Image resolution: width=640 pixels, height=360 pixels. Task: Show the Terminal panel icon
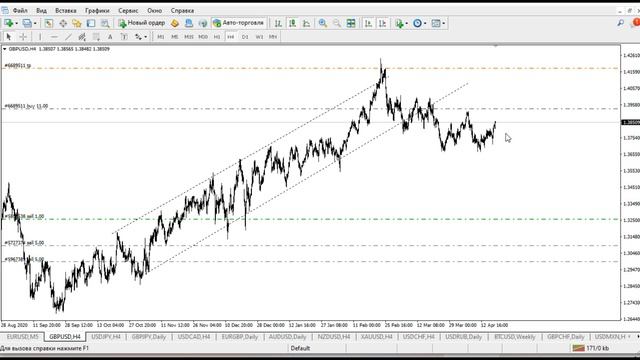[91, 23]
